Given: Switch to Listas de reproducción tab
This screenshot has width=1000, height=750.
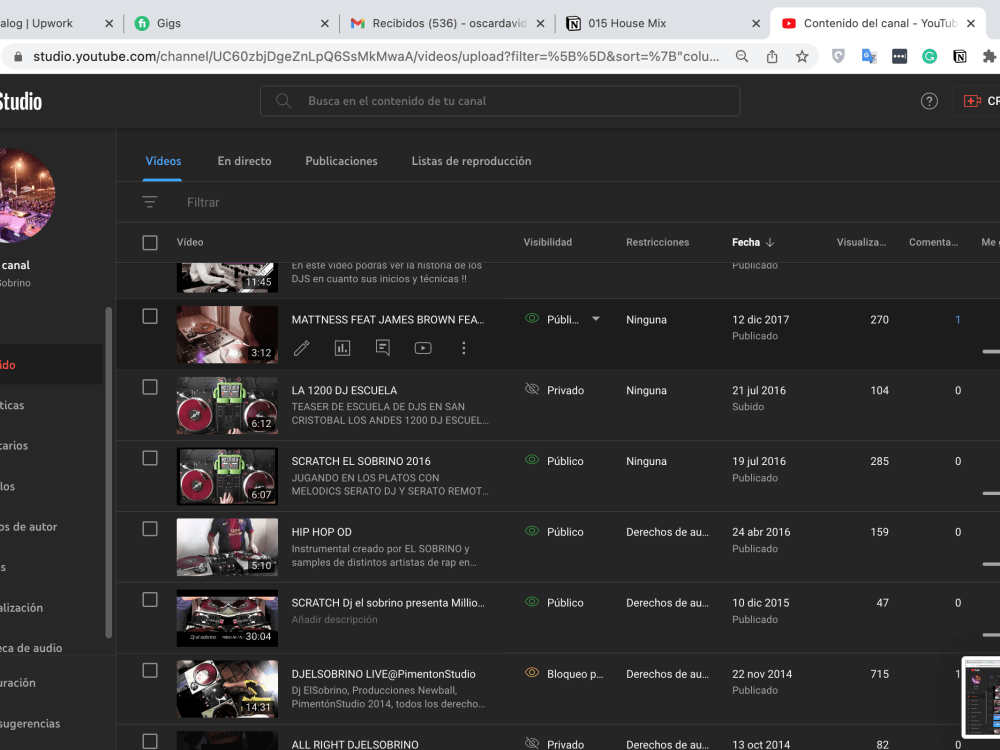Looking at the screenshot, I should [471, 161].
